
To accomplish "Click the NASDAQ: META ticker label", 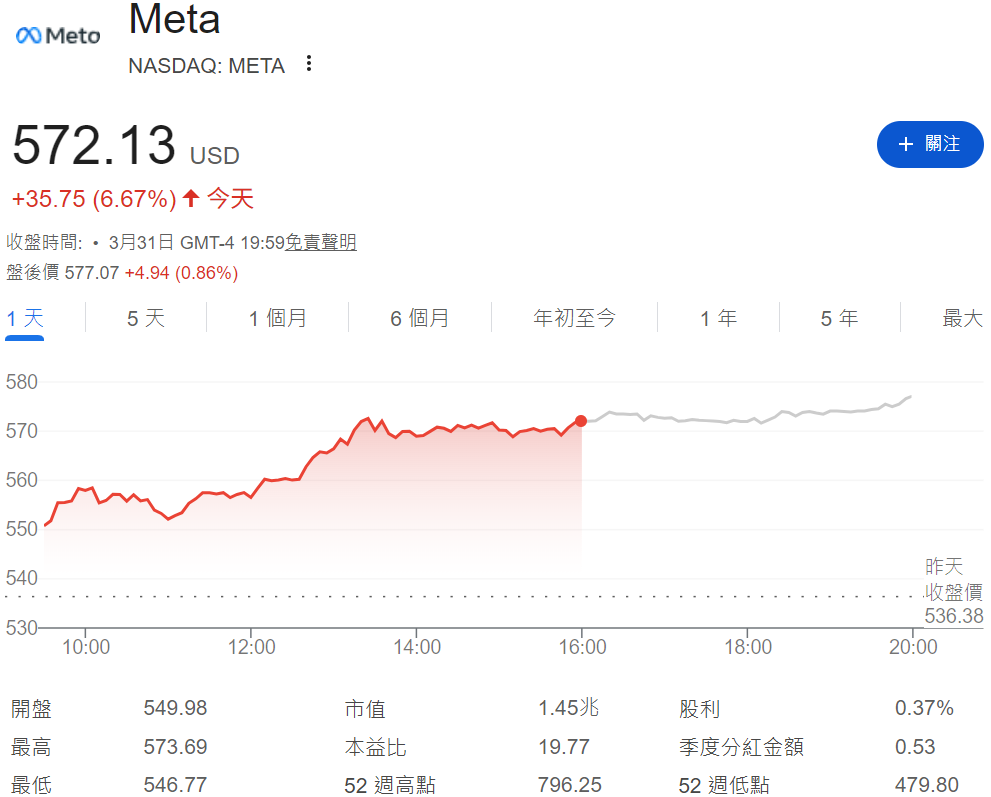I will pyautogui.click(x=206, y=66).
